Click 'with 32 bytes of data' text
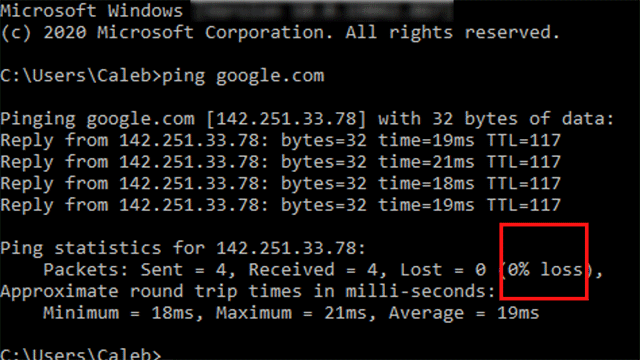The width and height of the screenshot is (640, 360). click(x=496, y=119)
